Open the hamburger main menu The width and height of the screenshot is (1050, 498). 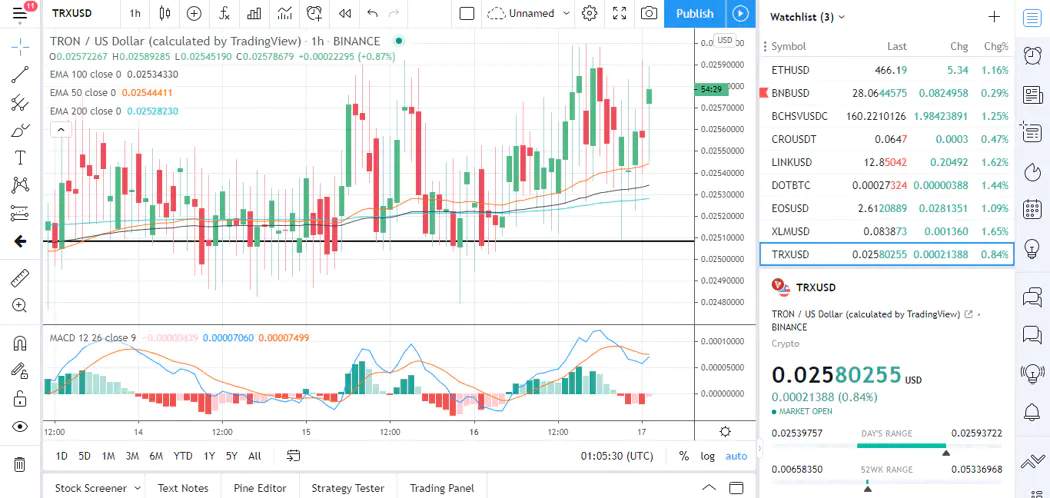[20, 13]
